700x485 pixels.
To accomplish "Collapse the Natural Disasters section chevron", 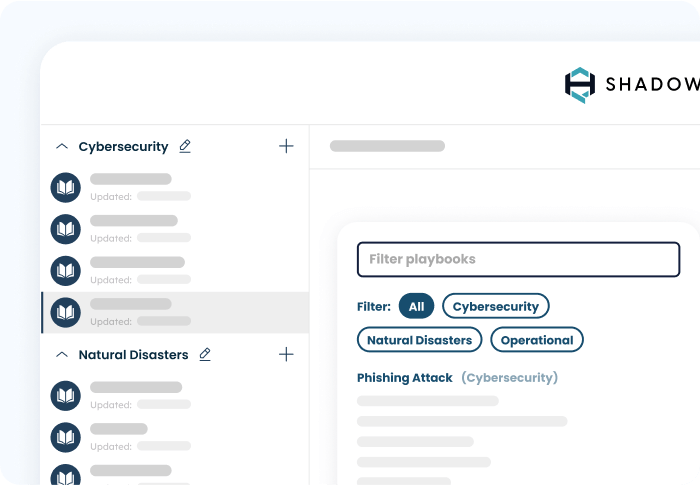I will [61, 354].
